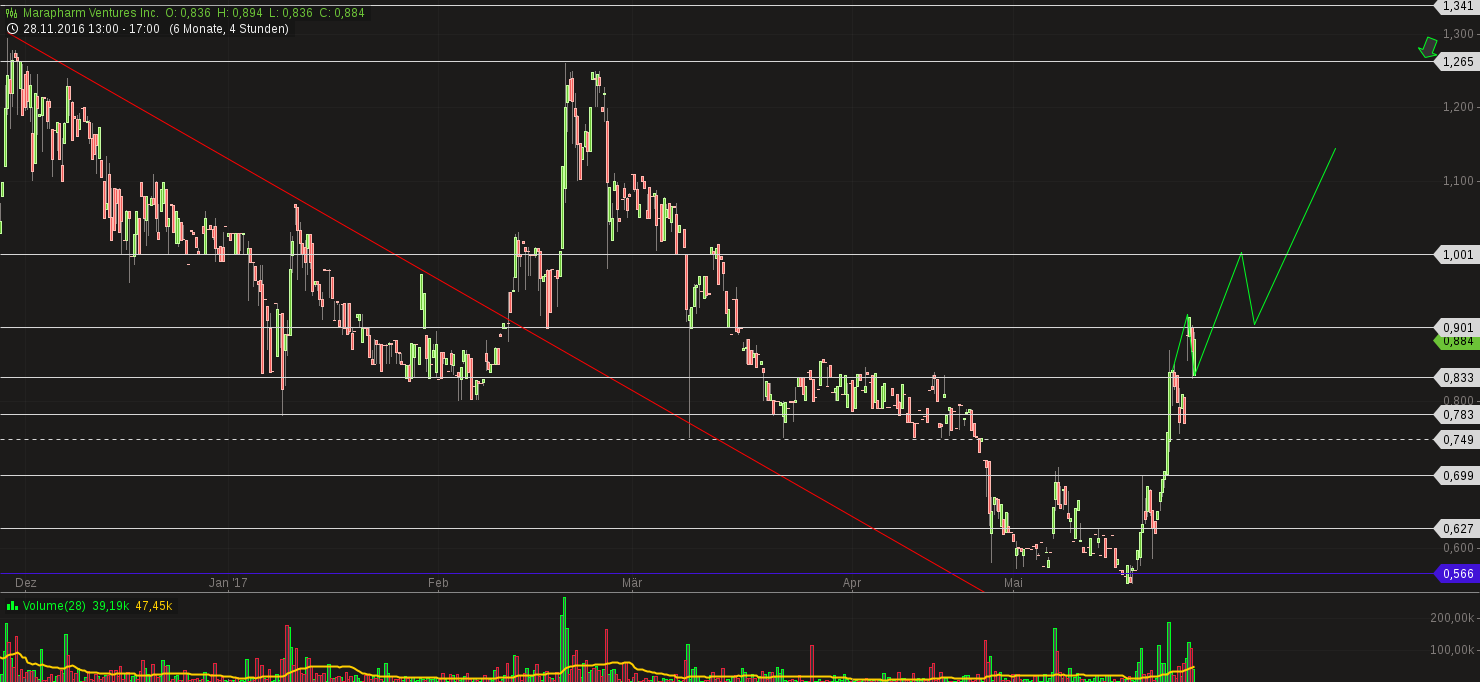Click the Mai label on the time axis
Screen dimensions: 1480x682
click(1013, 583)
